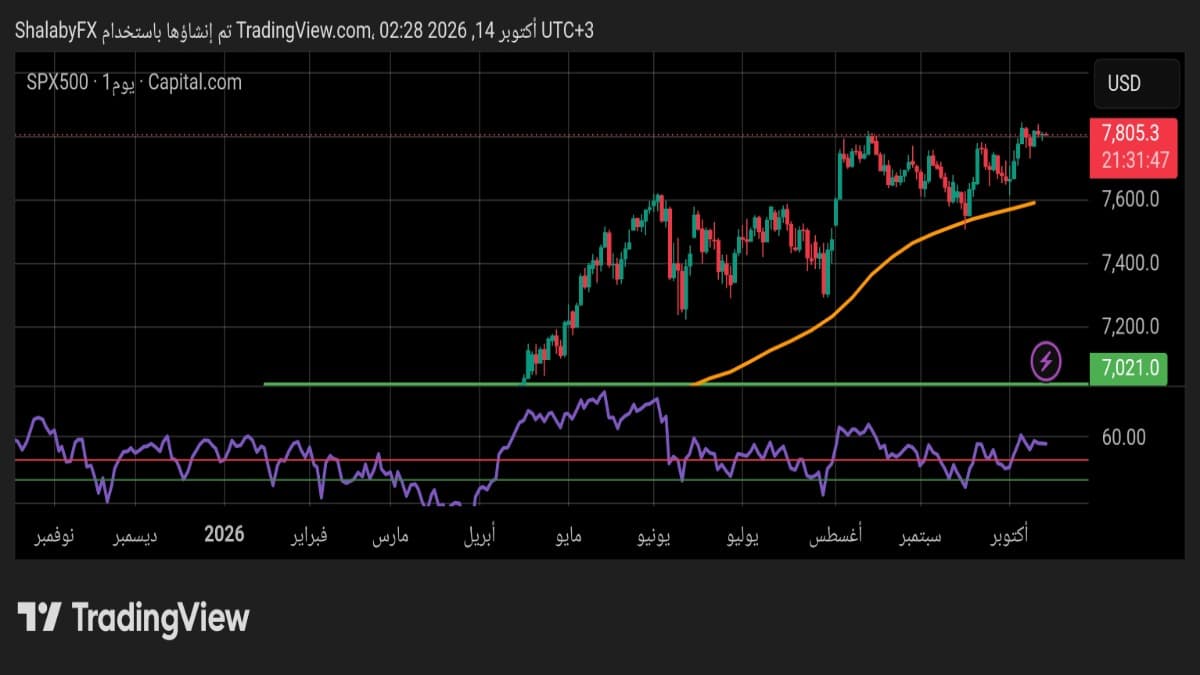This screenshot has width=1200, height=675.
Task: Click the سبتمبر month label
Action: (920, 537)
